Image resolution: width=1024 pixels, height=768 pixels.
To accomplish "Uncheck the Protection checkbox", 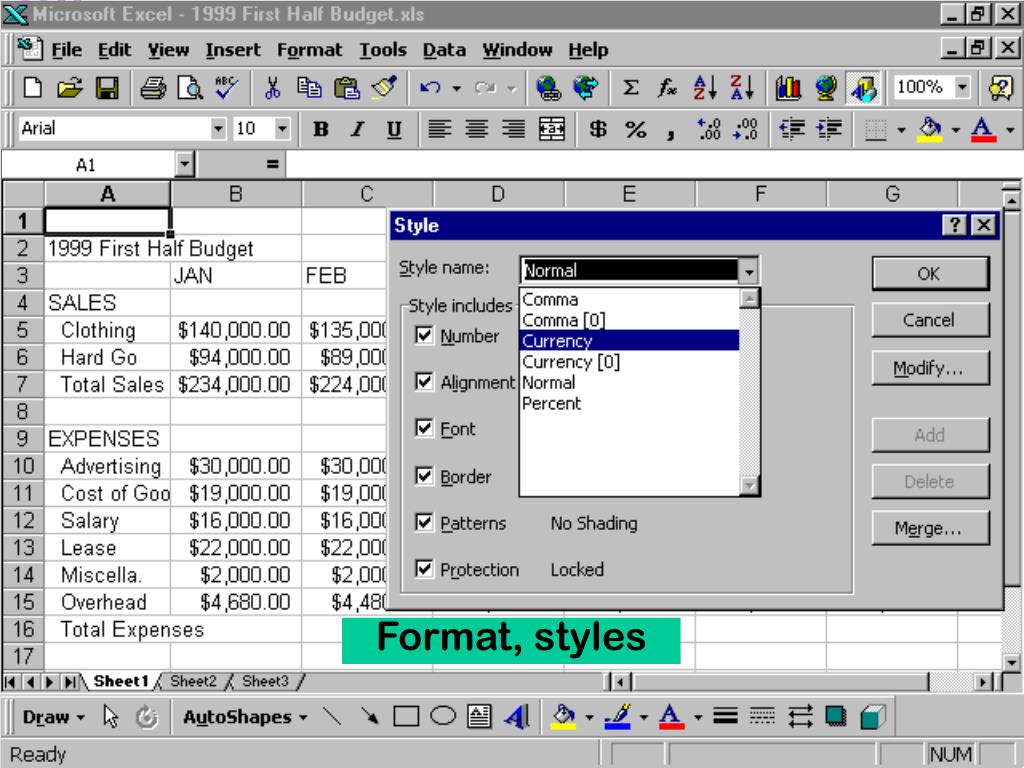I will (x=424, y=569).
